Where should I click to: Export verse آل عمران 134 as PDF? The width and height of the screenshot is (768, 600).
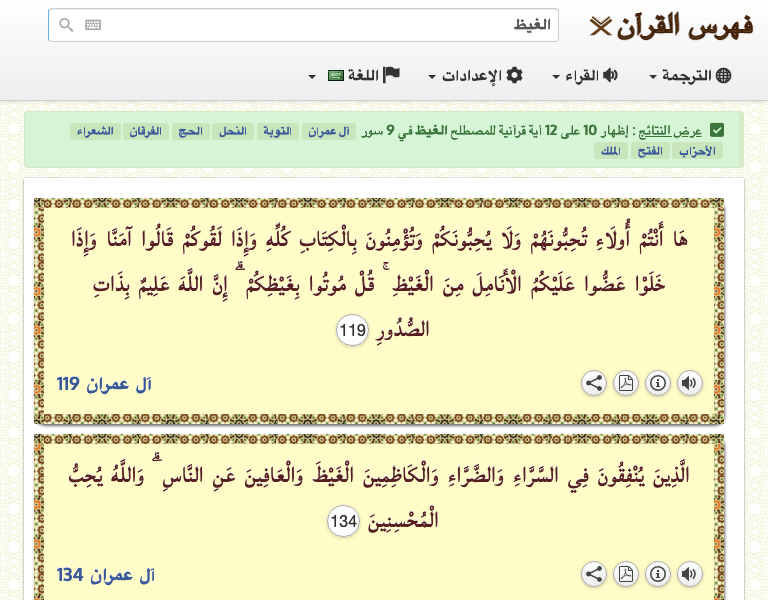coord(626,574)
